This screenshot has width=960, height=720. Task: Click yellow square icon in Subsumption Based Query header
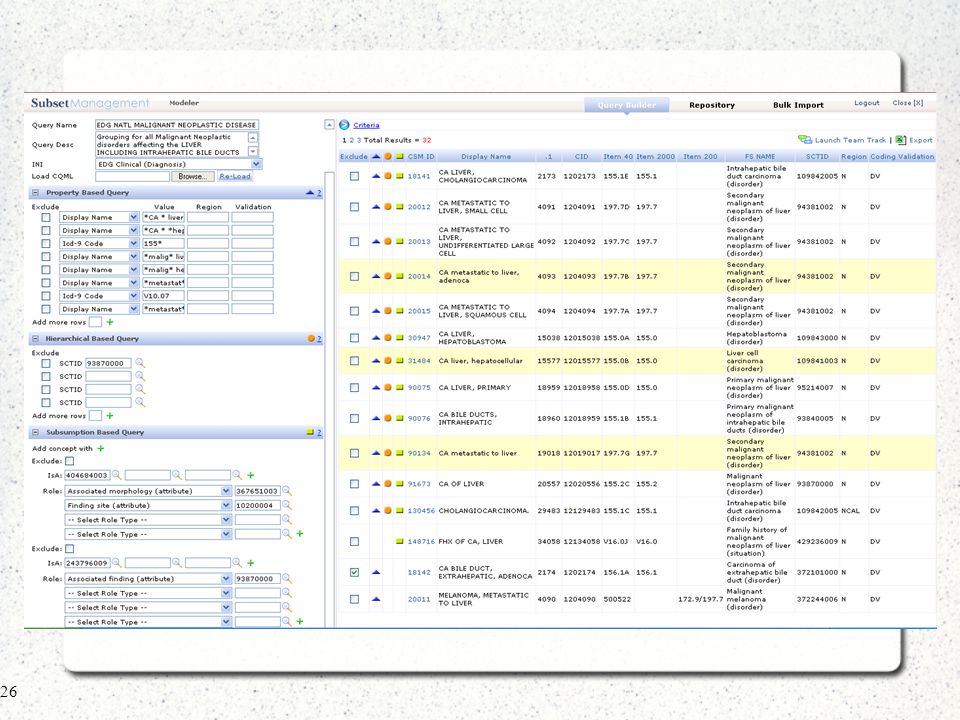(310, 432)
